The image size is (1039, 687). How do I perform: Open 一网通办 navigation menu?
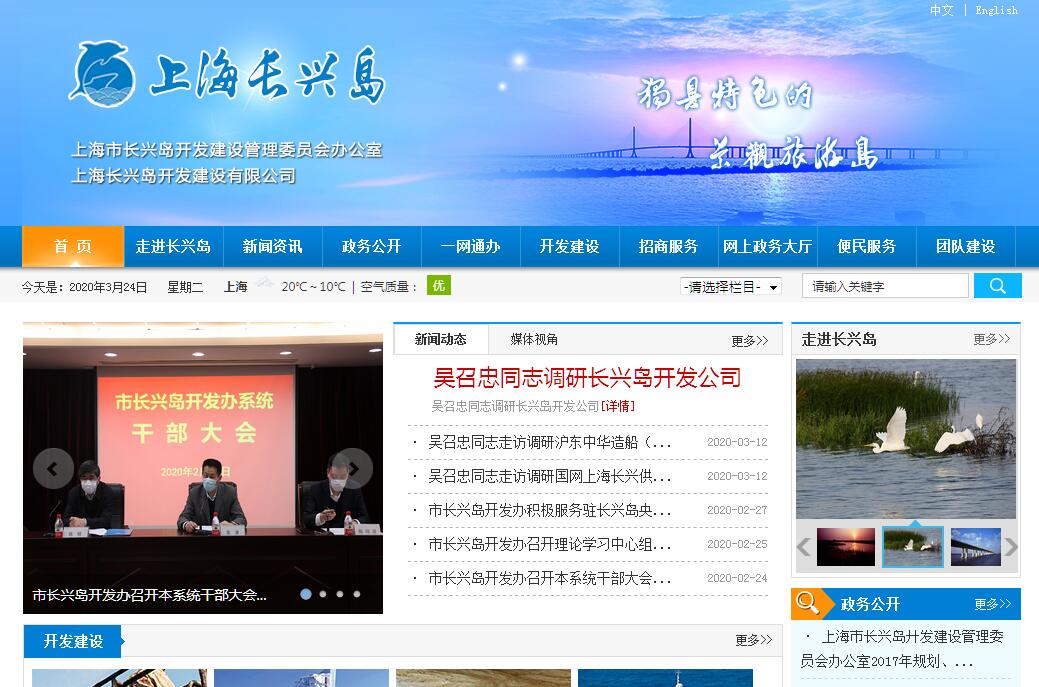(470, 246)
